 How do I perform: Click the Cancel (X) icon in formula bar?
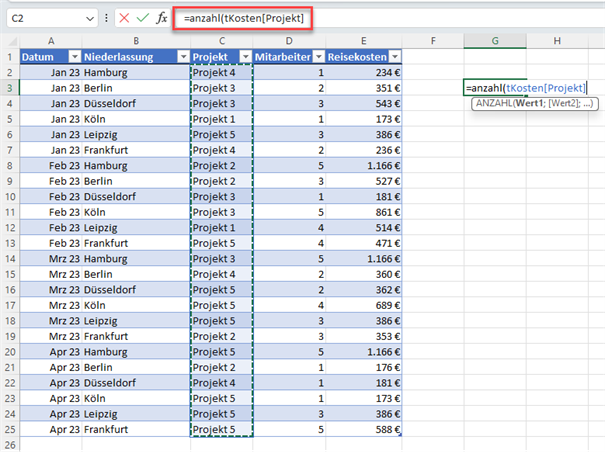pyautogui.click(x=124, y=18)
